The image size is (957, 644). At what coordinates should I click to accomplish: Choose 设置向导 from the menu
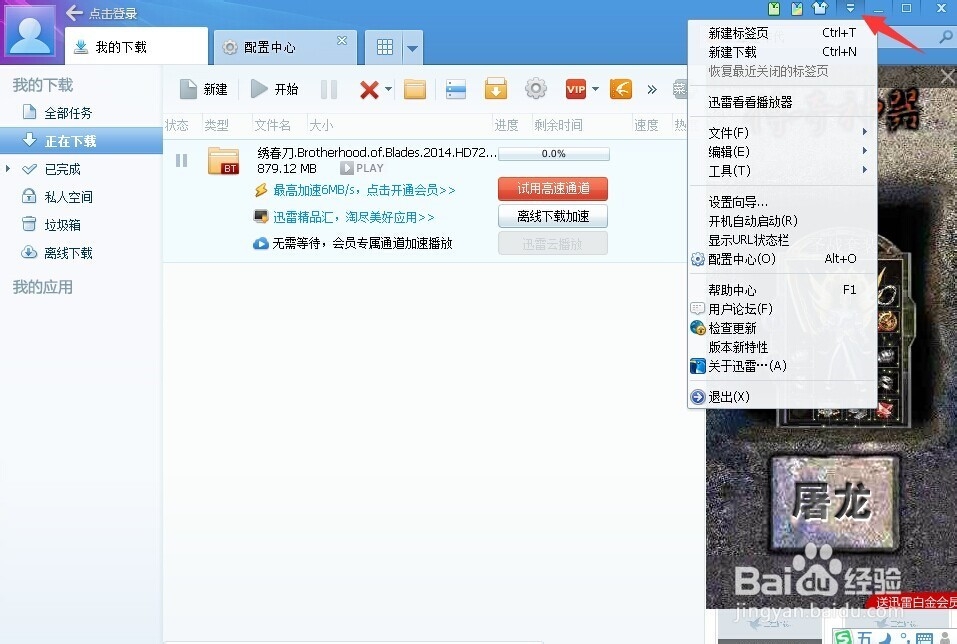(782, 202)
